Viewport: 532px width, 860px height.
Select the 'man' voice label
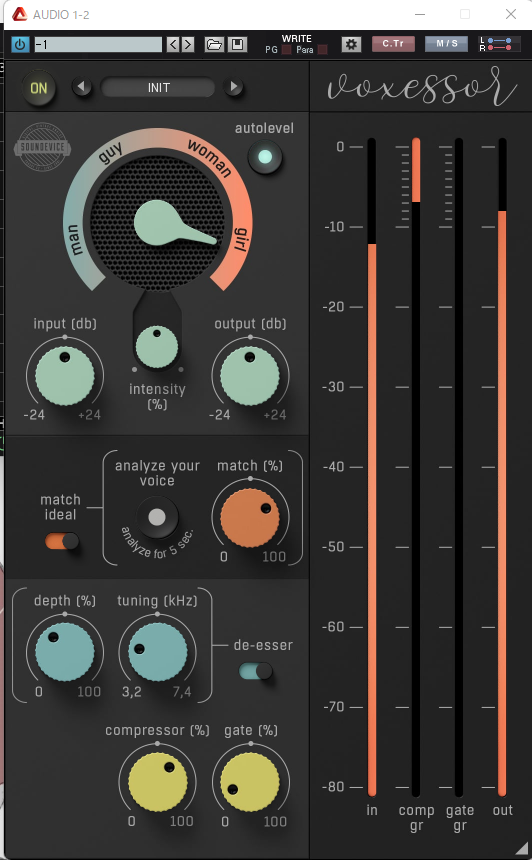tap(75, 240)
